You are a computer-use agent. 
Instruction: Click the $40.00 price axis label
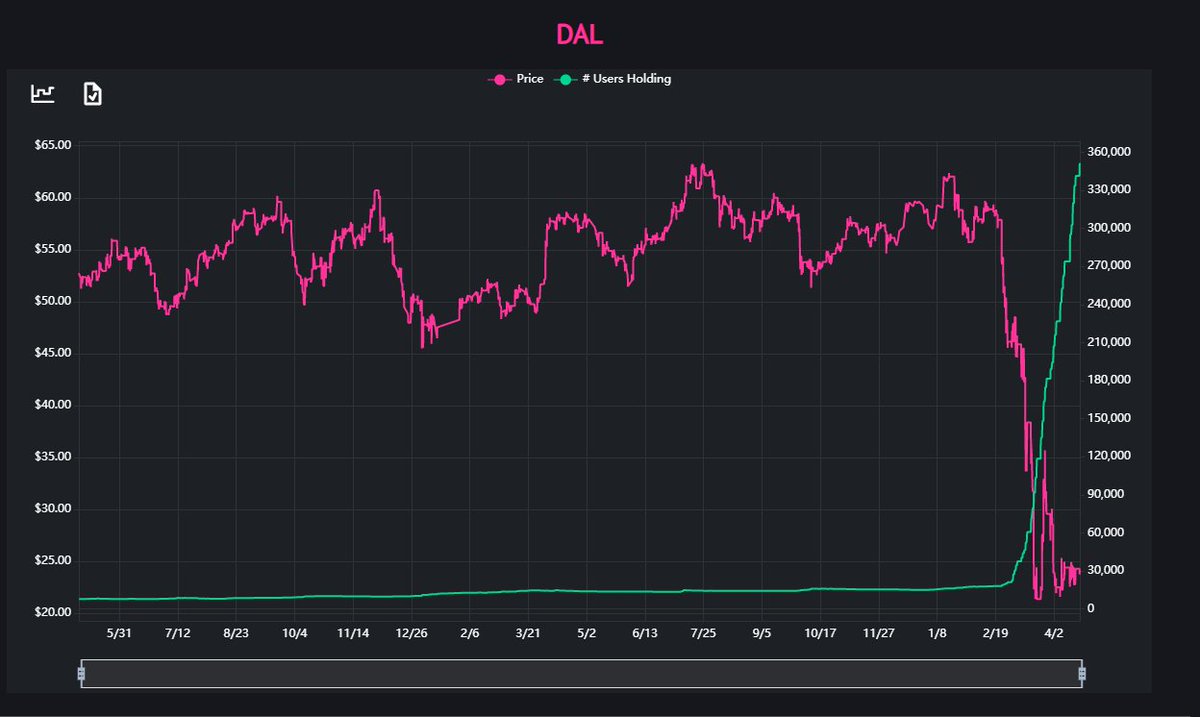click(52, 405)
